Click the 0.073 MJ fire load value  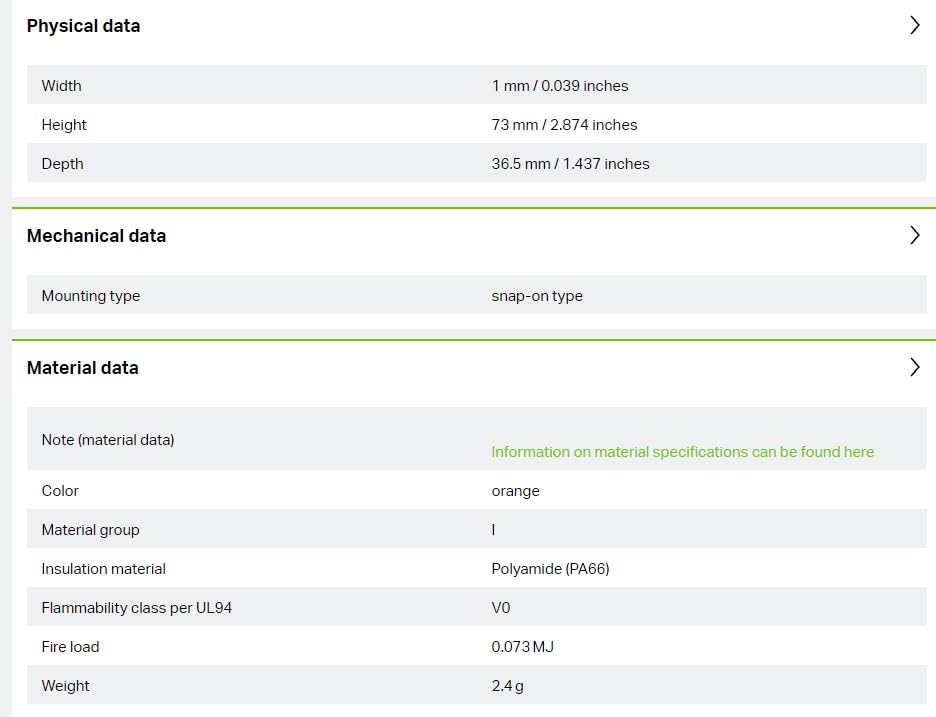[x=522, y=647]
